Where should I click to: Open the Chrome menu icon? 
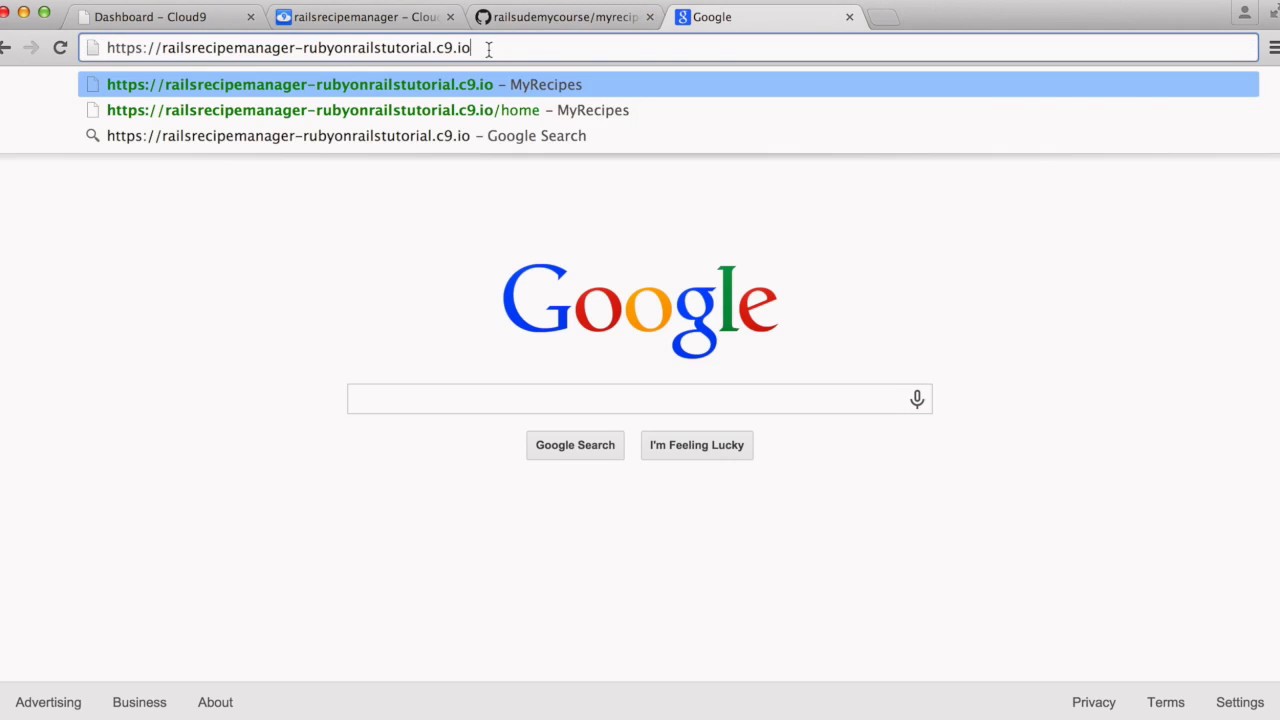(1273, 47)
